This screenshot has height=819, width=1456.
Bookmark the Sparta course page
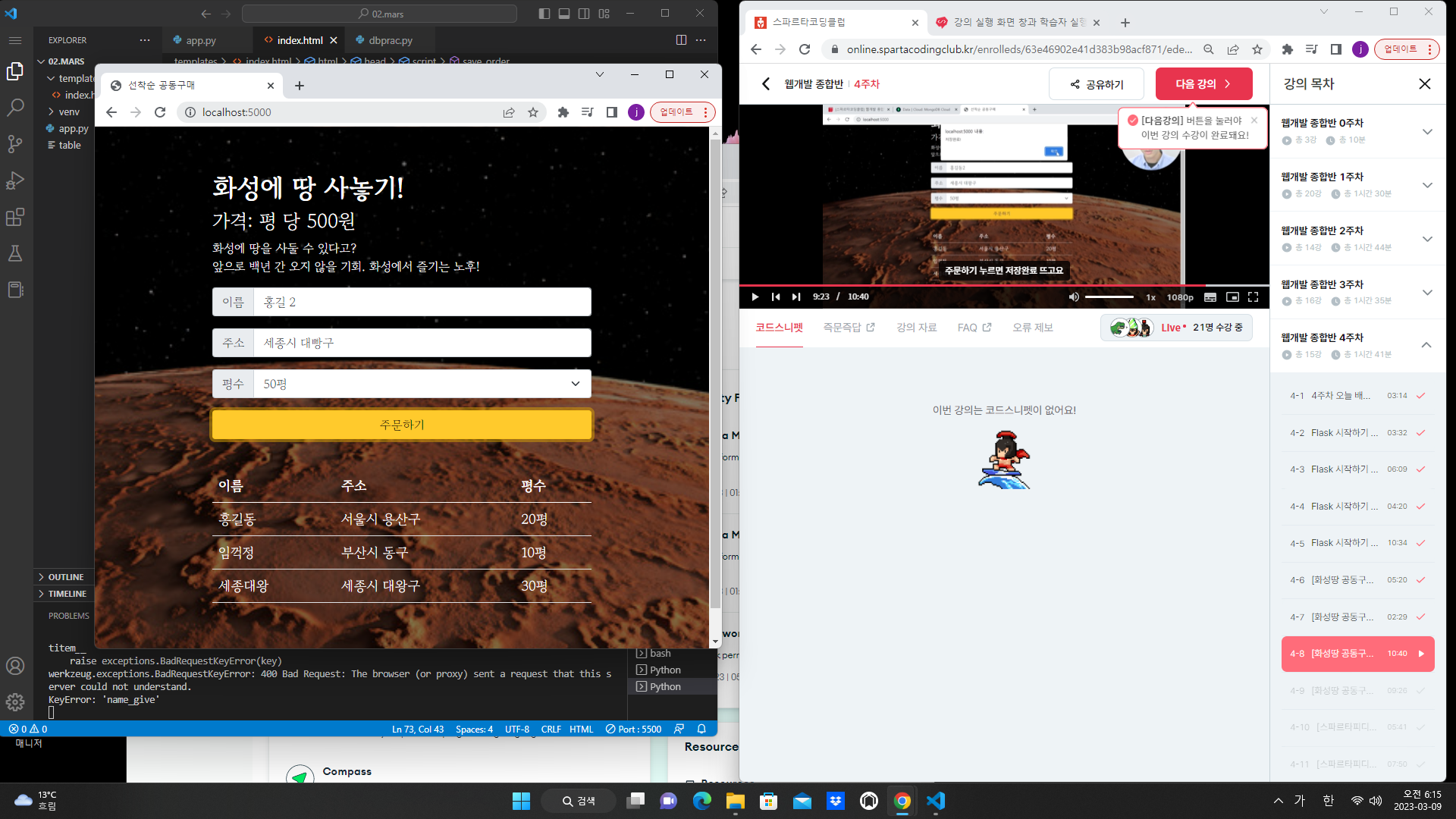pyautogui.click(x=1257, y=49)
